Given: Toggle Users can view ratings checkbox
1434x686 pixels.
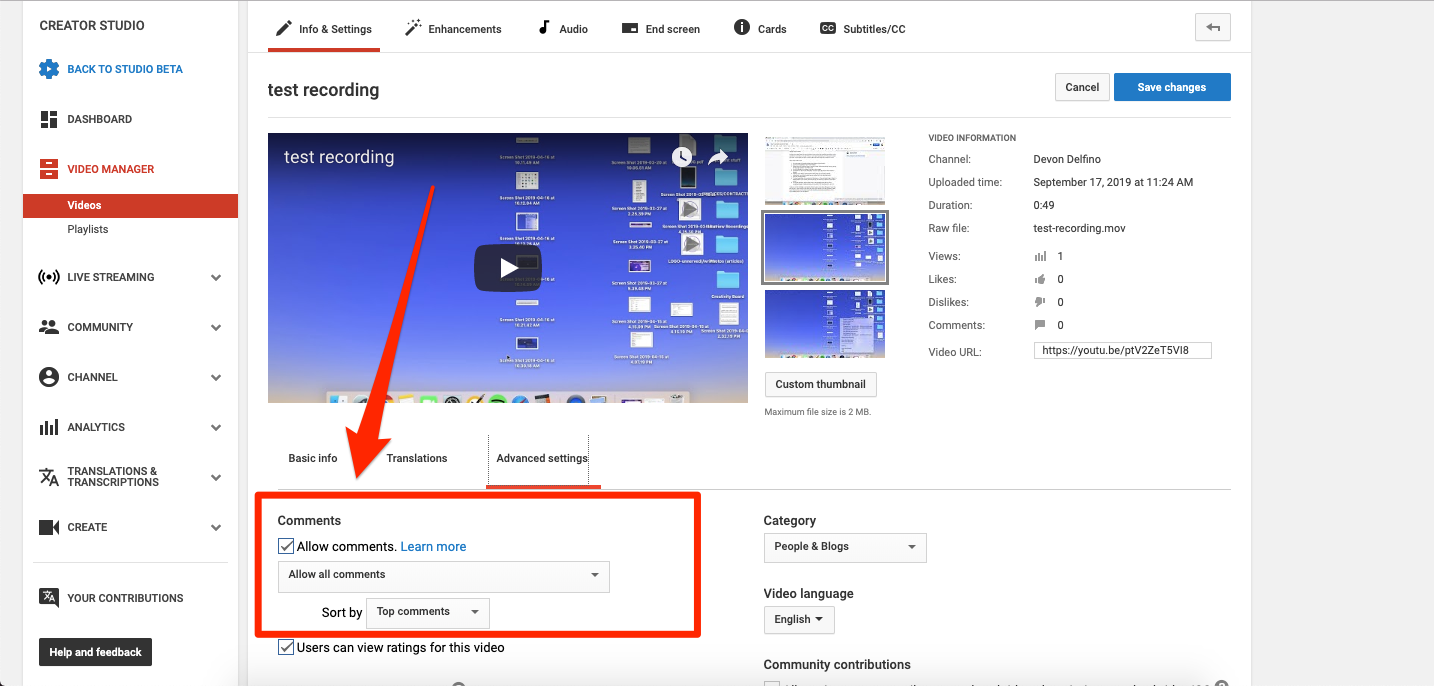Looking at the screenshot, I should pos(286,647).
